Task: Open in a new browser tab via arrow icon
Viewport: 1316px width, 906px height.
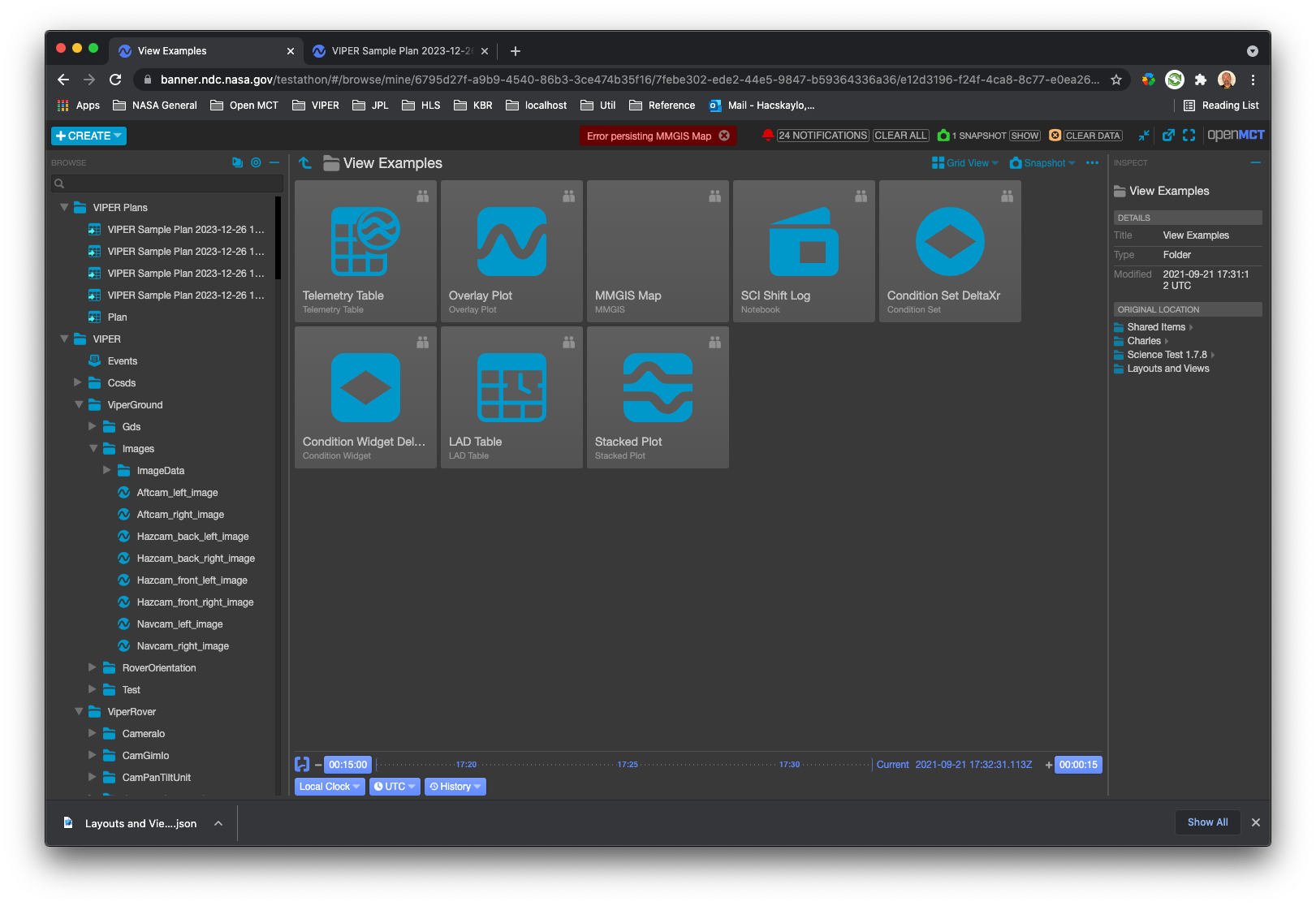Action: (x=1167, y=135)
